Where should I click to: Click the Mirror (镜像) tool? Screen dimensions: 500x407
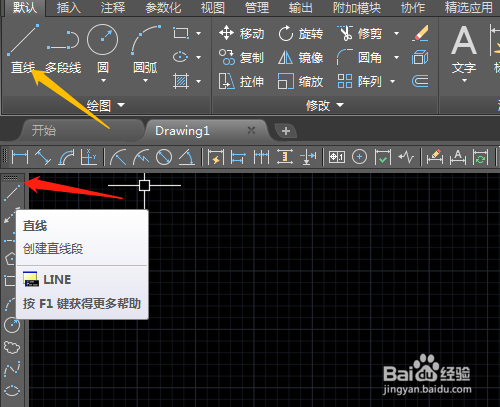[301, 57]
